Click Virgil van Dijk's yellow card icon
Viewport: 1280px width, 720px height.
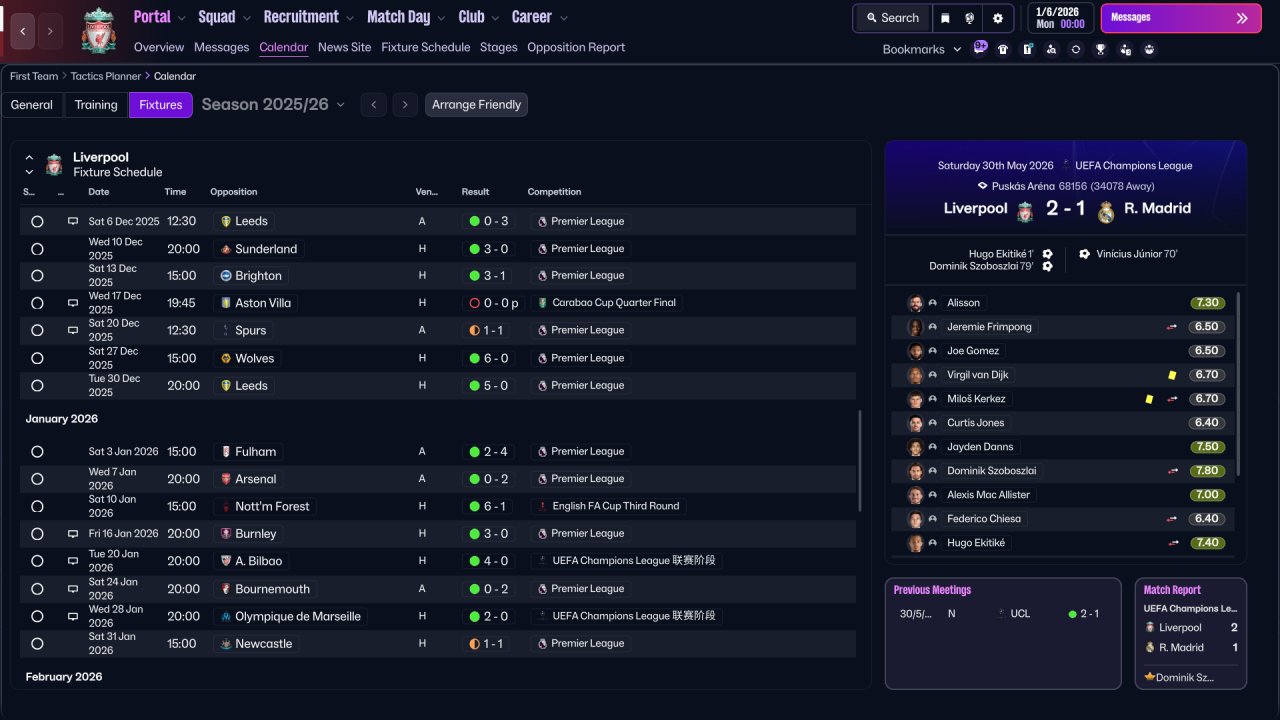(1172, 375)
